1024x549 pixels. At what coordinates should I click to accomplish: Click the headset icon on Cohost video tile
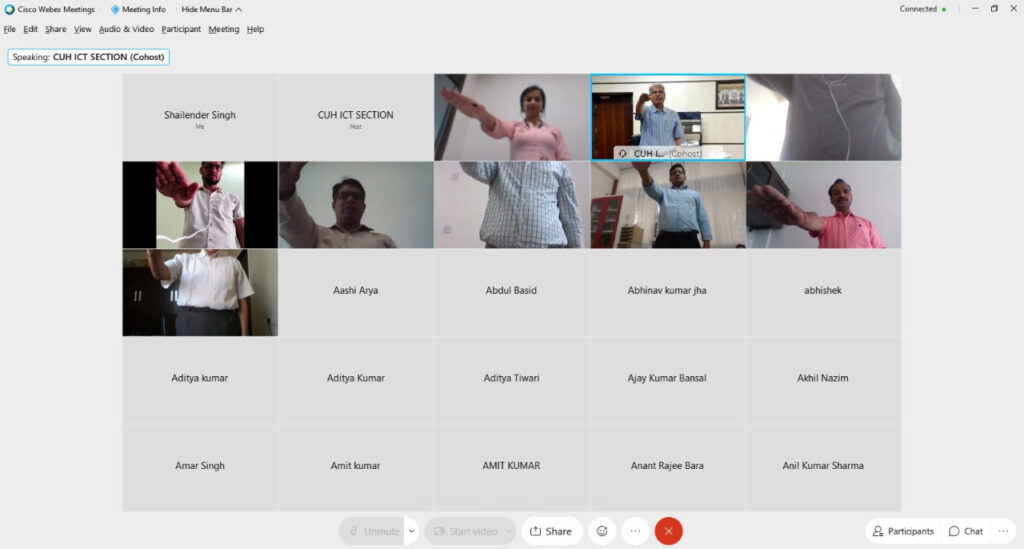click(x=622, y=153)
